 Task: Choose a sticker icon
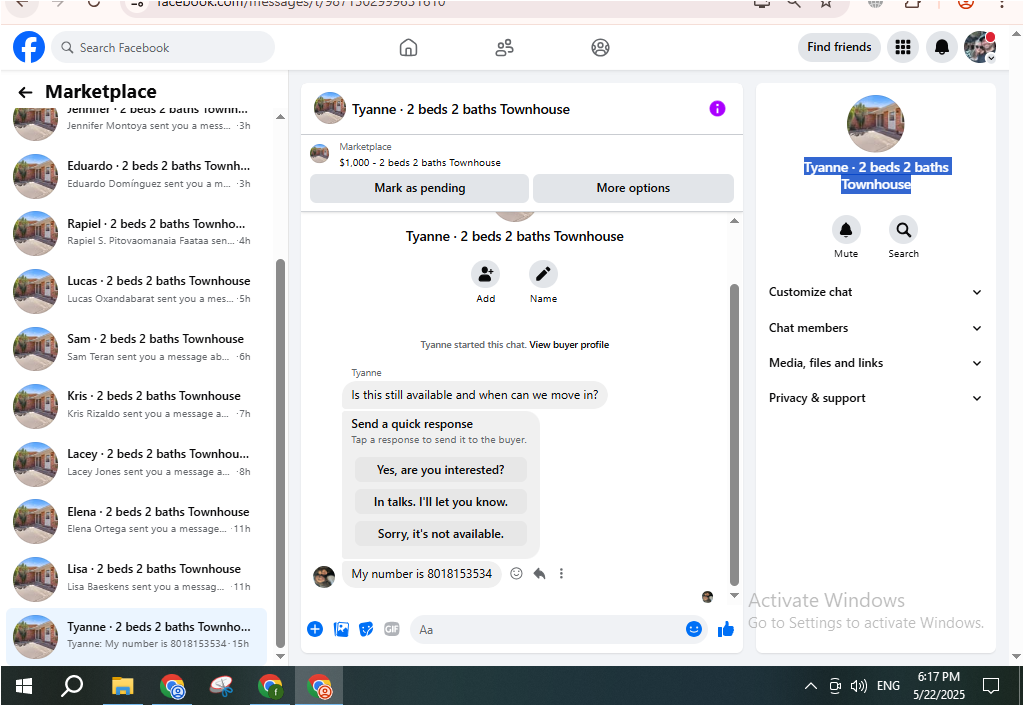(366, 629)
